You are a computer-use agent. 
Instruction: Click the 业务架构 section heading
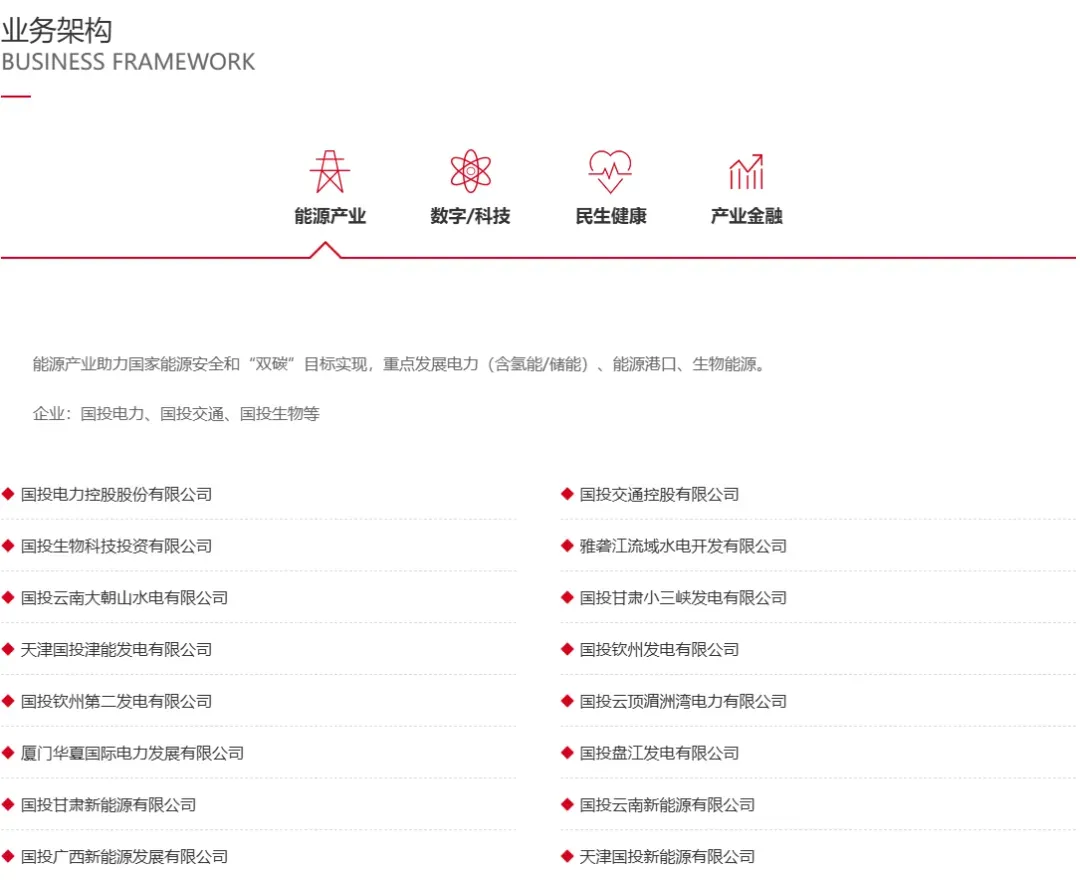point(56,30)
